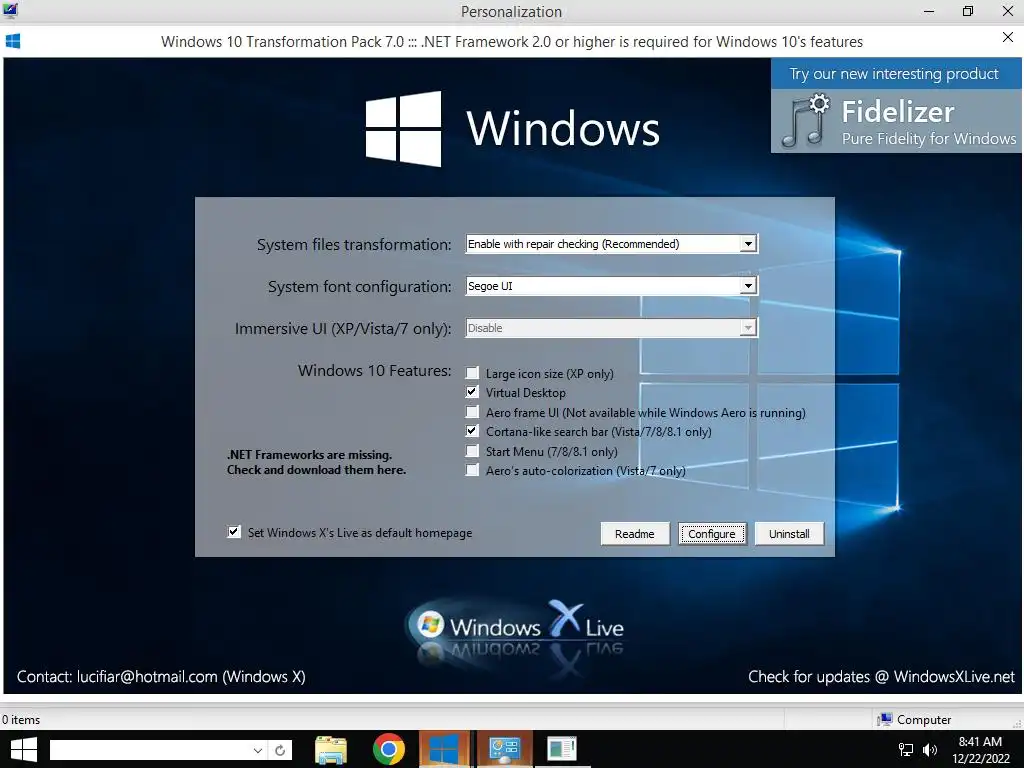The image size is (1024, 768).
Task: Open the Personalization control panel taskbar icon
Action: pos(504,749)
